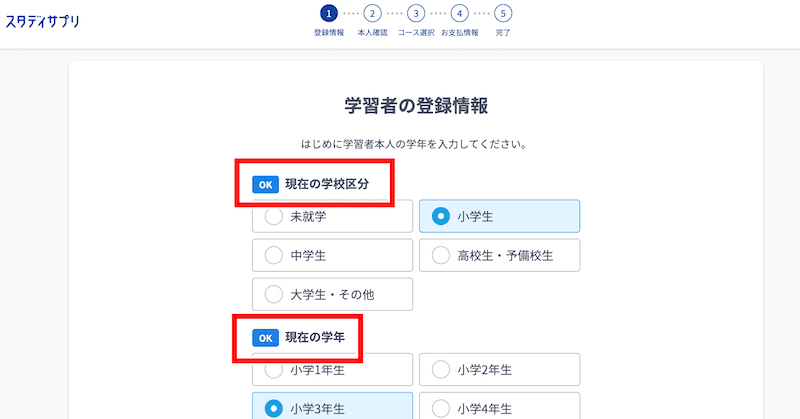Pick 小学2年生 grade option

[x=499, y=369]
